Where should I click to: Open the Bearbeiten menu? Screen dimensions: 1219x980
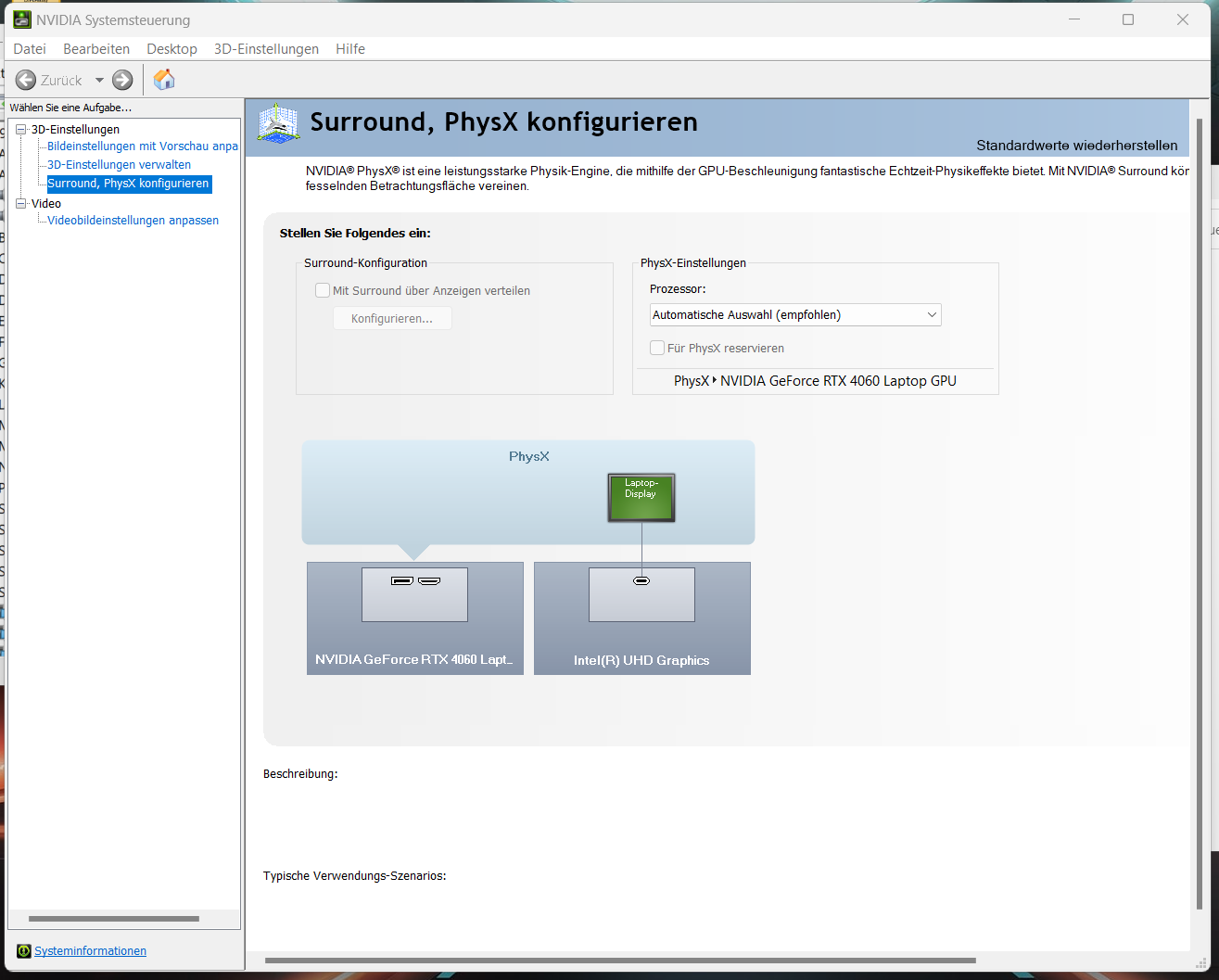pos(96,49)
